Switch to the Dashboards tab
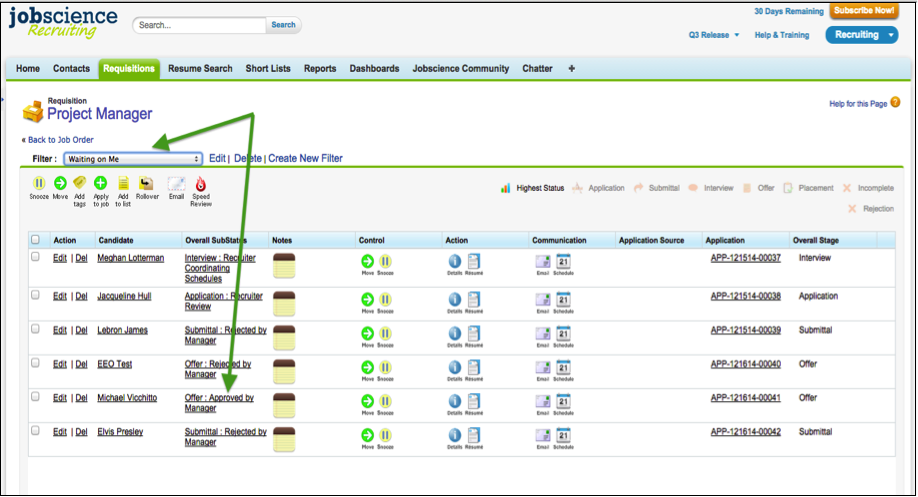 (375, 68)
